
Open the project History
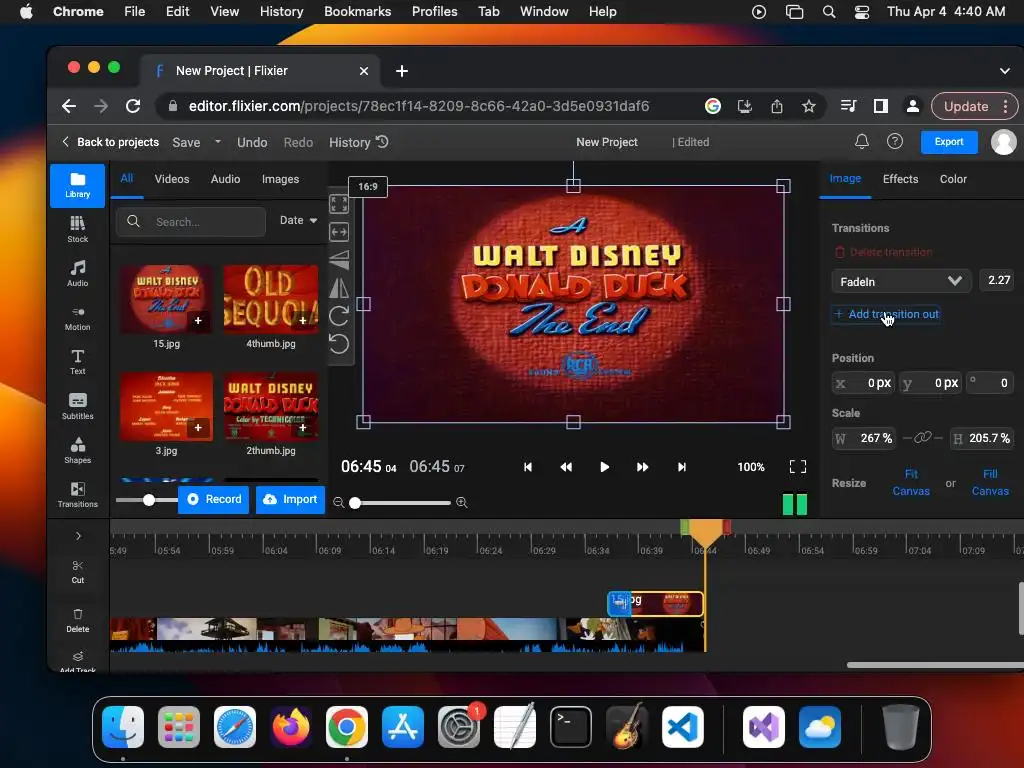click(359, 142)
